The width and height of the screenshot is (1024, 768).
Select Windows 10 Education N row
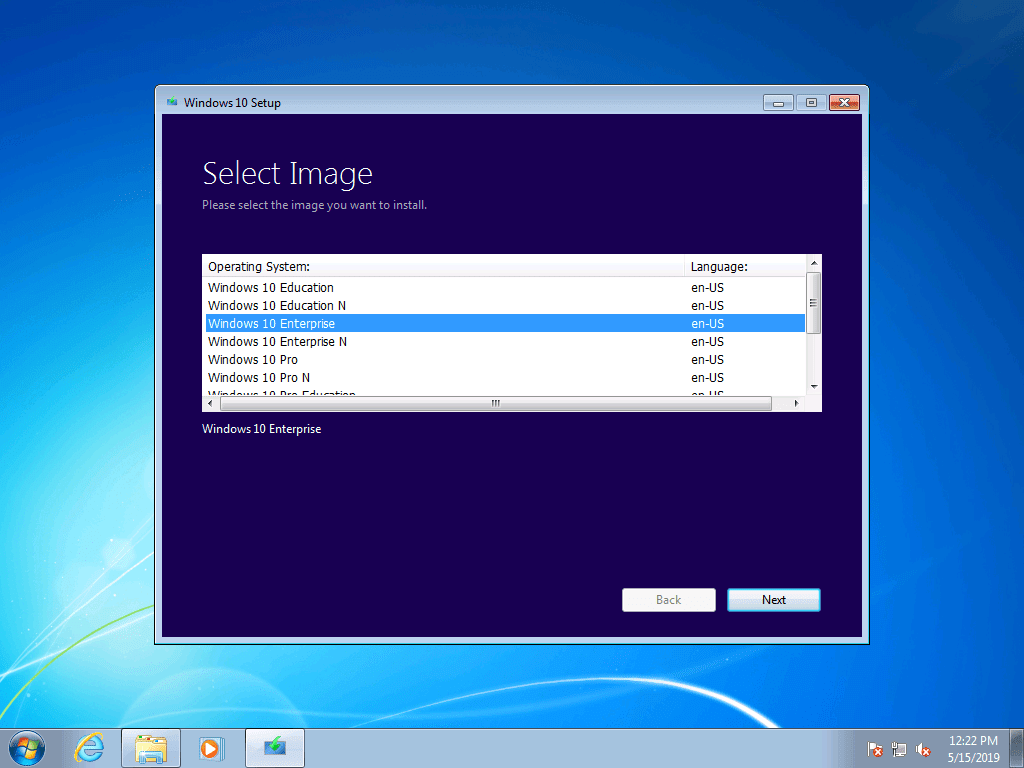[505, 306]
